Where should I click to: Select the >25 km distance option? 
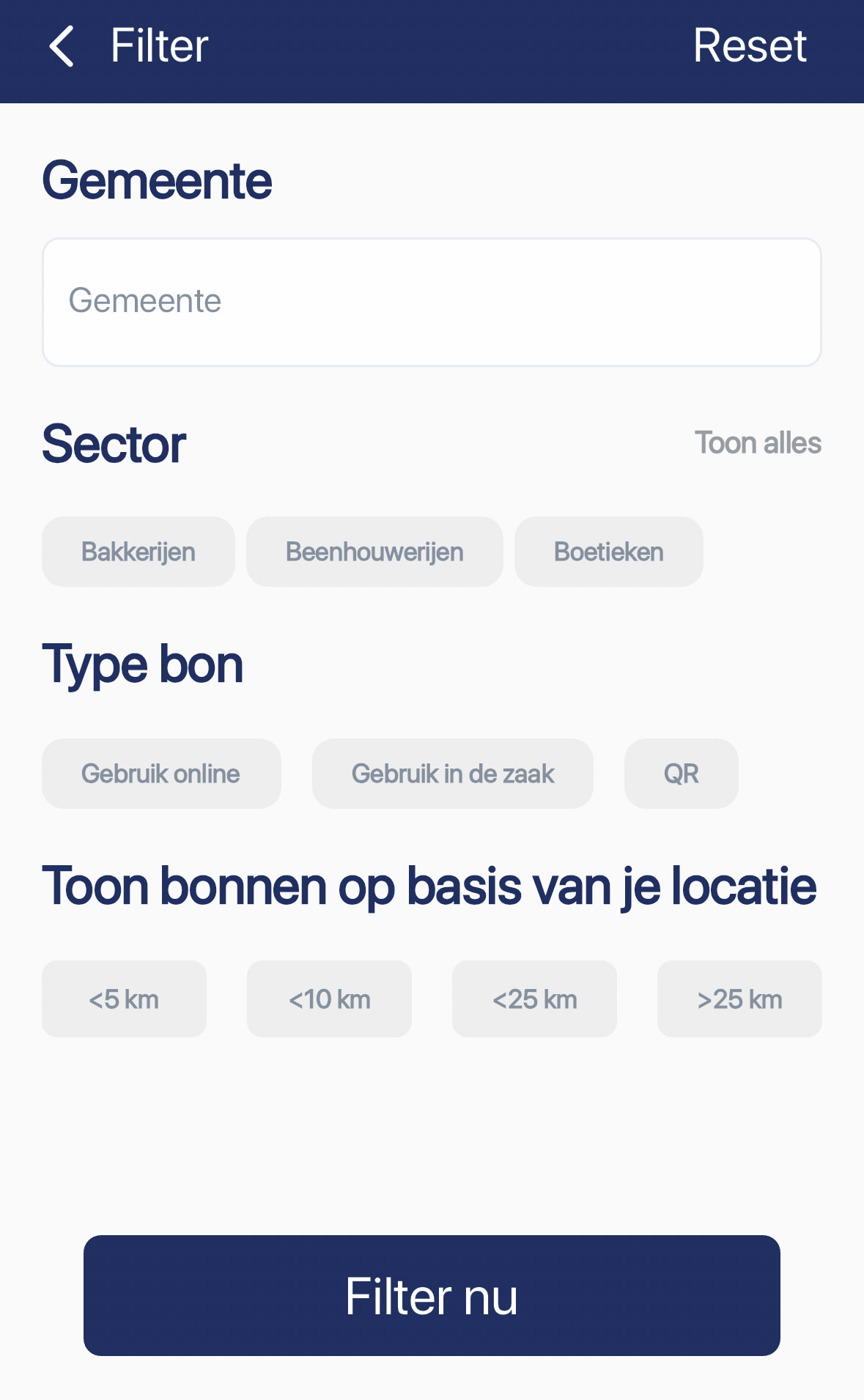739,999
